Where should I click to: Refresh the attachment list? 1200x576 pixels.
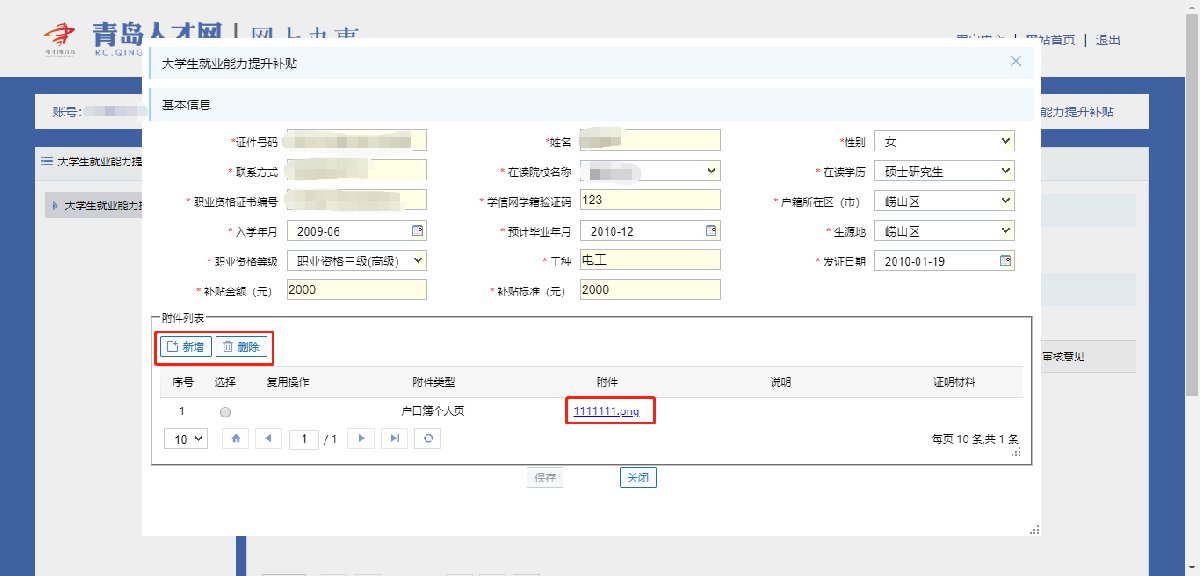click(x=428, y=438)
